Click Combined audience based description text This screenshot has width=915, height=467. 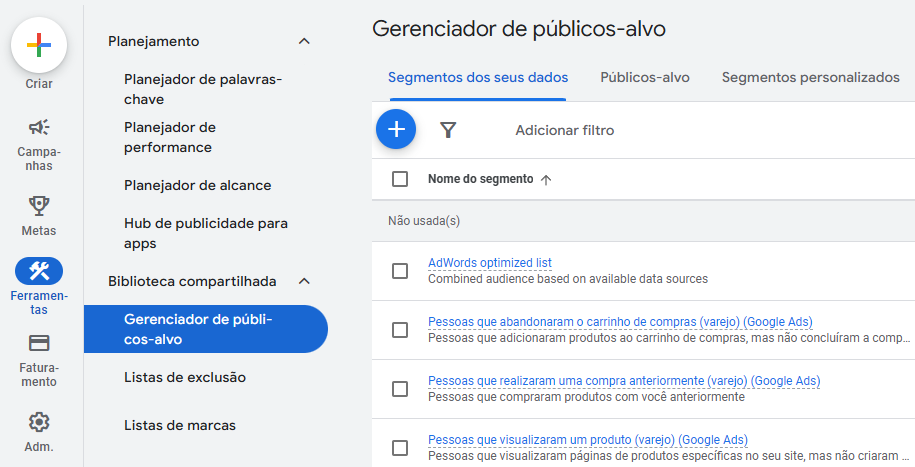point(568,279)
